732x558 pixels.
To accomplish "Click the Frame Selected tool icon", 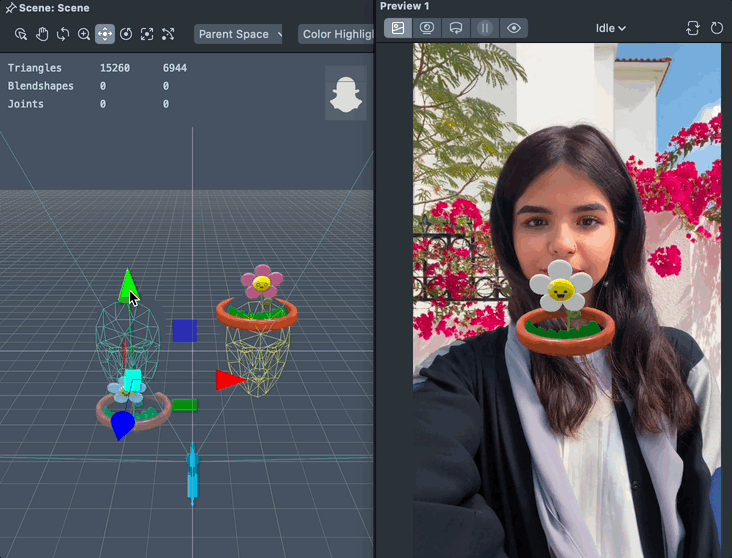I will click(147, 34).
